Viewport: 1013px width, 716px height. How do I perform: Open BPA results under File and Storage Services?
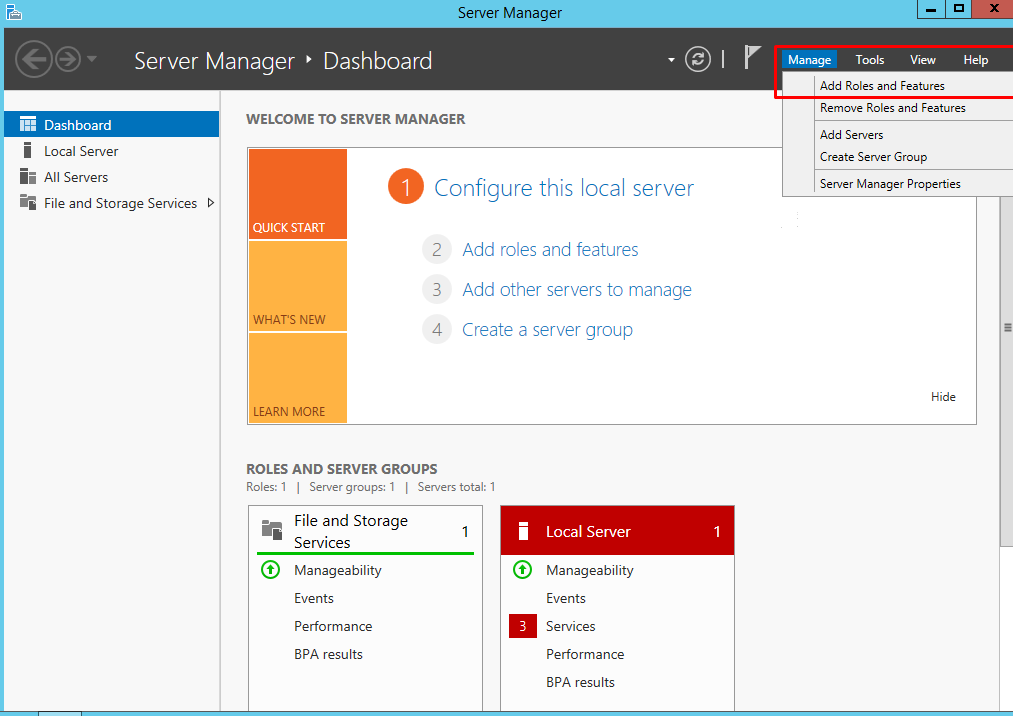click(328, 654)
